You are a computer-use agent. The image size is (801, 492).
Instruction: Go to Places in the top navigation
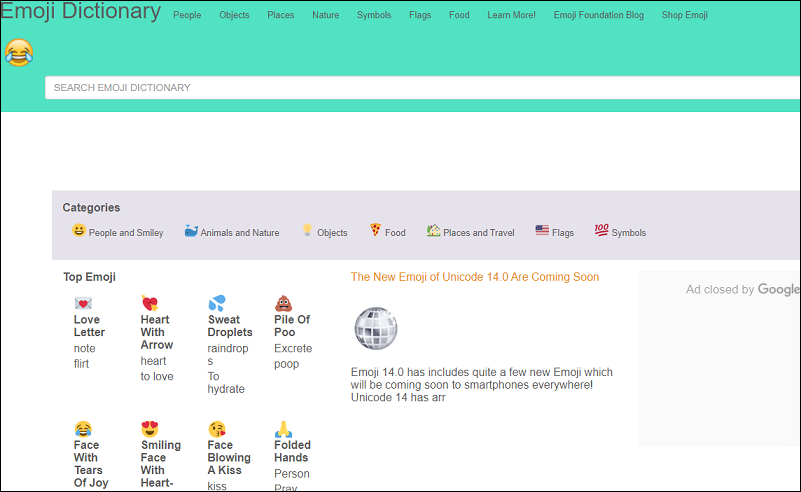point(280,15)
